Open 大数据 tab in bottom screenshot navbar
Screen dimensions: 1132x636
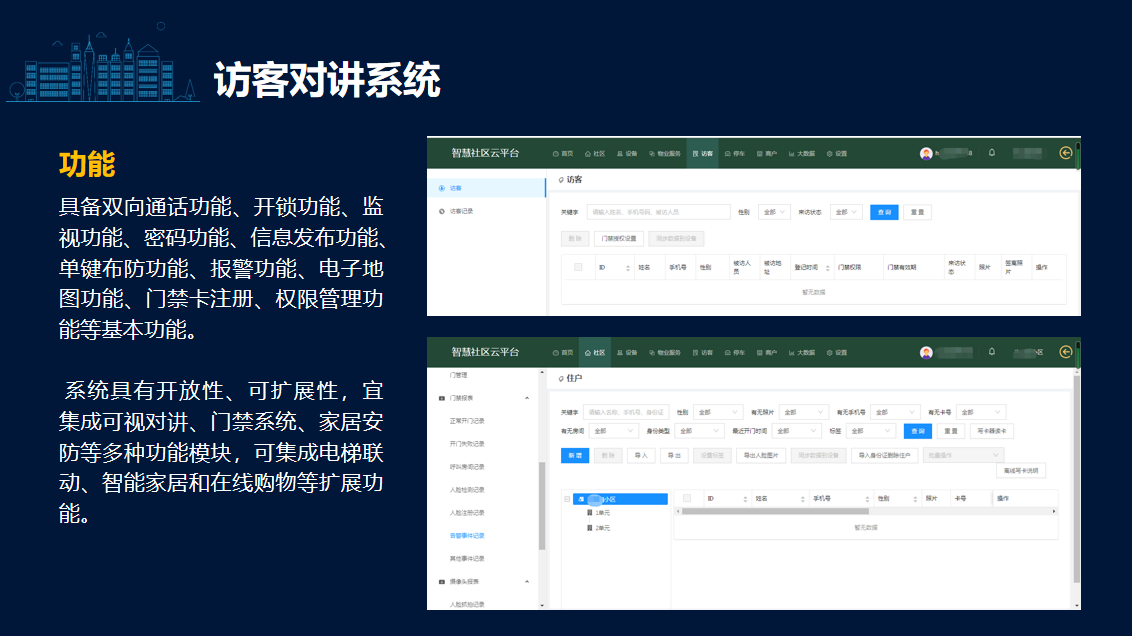click(x=802, y=353)
